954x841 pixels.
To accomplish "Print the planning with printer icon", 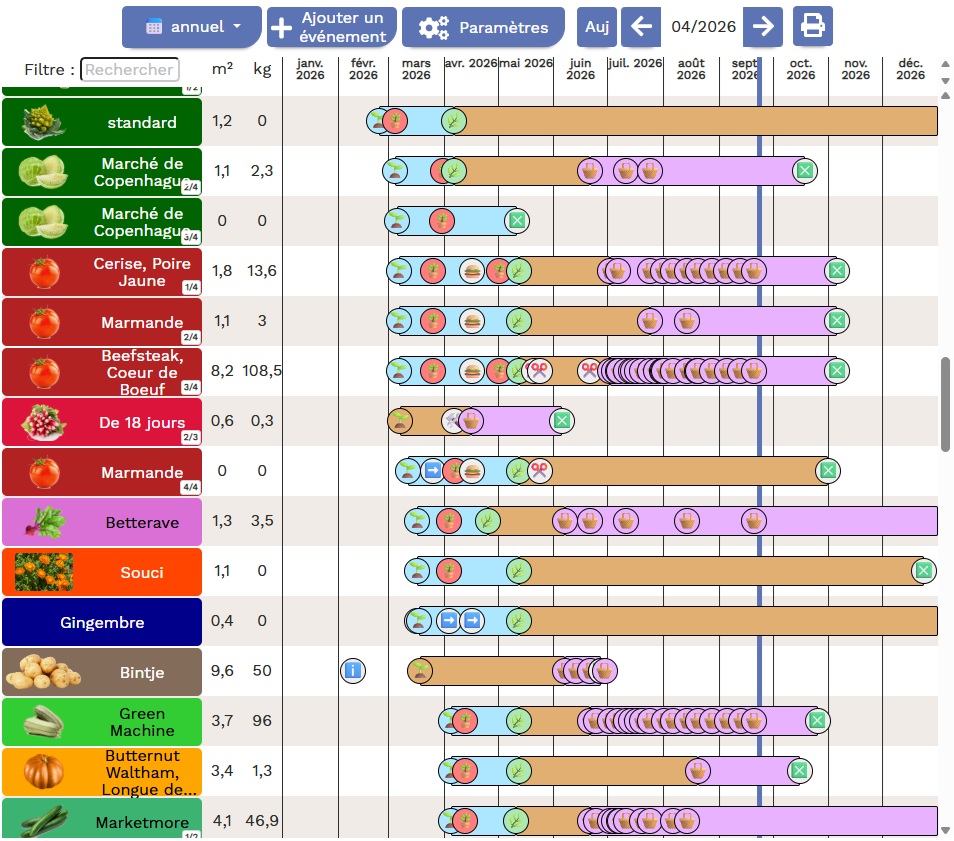I will click(x=813, y=27).
